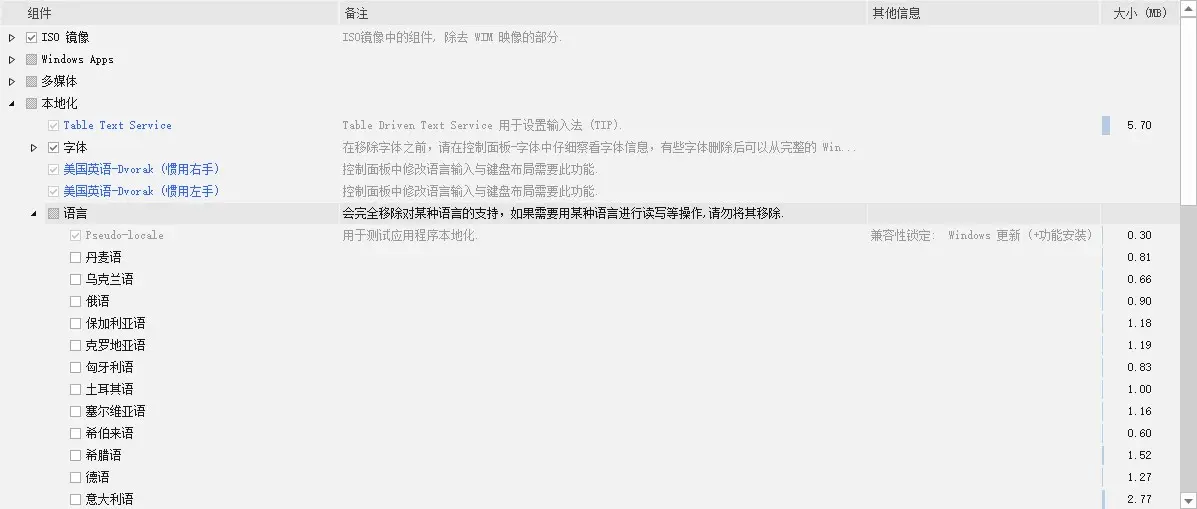Select the Table Text Service item

click(117, 125)
